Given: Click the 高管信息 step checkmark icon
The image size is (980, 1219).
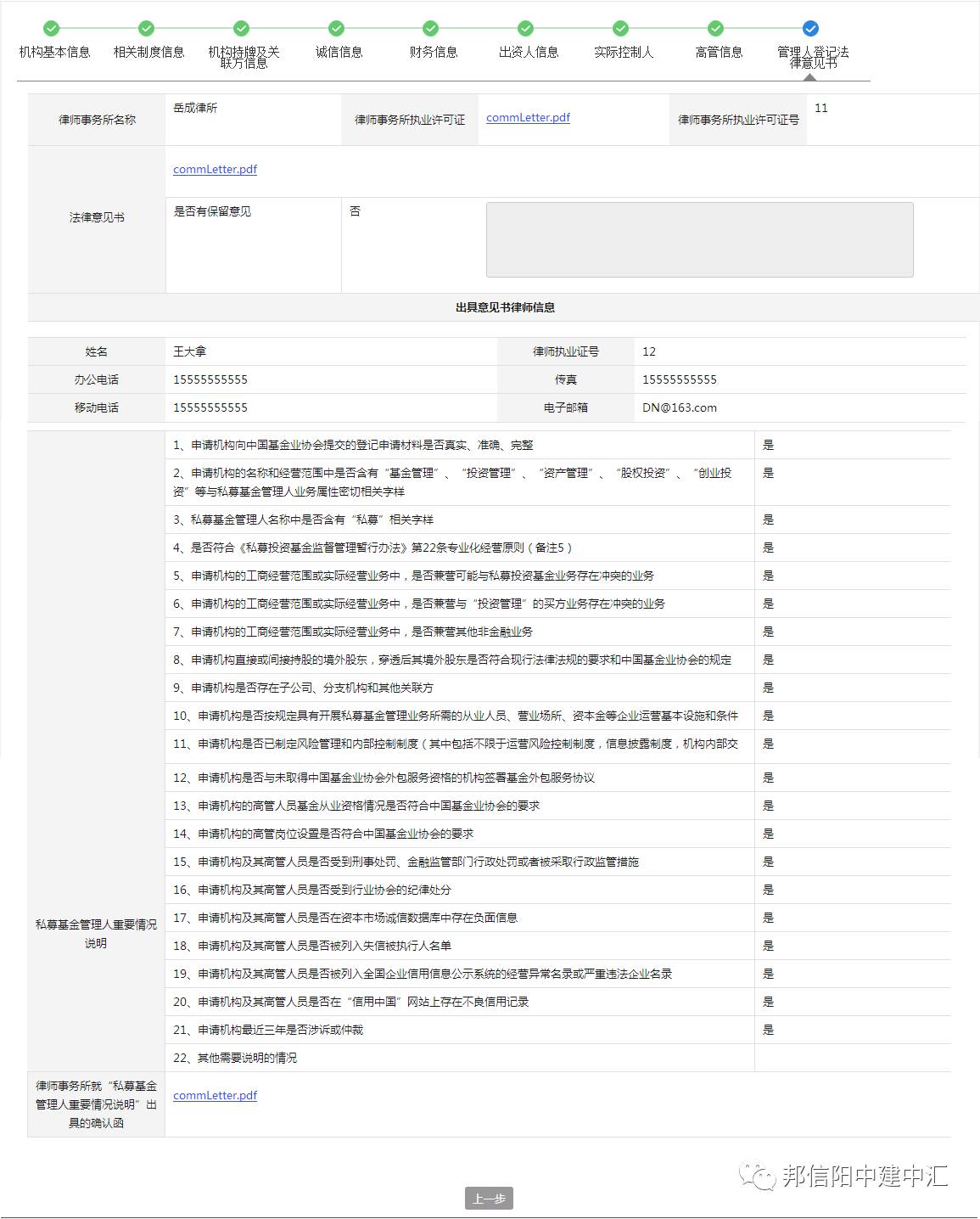Looking at the screenshot, I should (x=716, y=28).
